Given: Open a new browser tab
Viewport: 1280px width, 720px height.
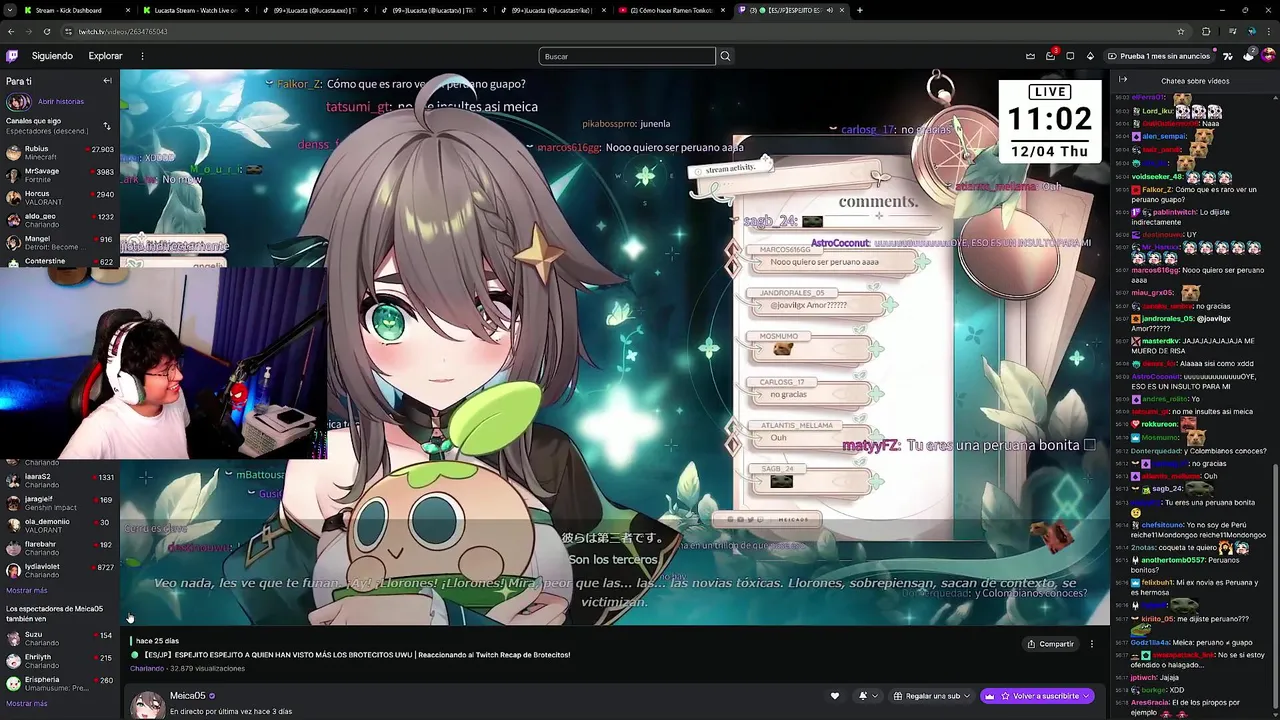Looking at the screenshot, I should 860,10.
